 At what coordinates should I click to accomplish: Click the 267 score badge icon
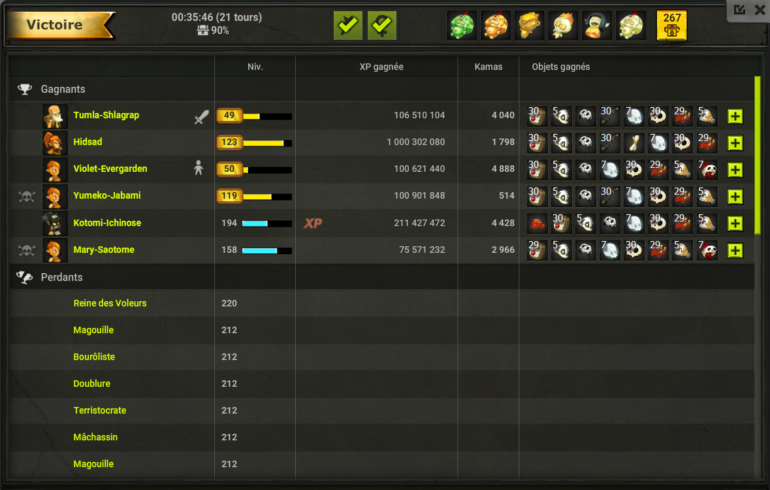click(x=672, y=26)
